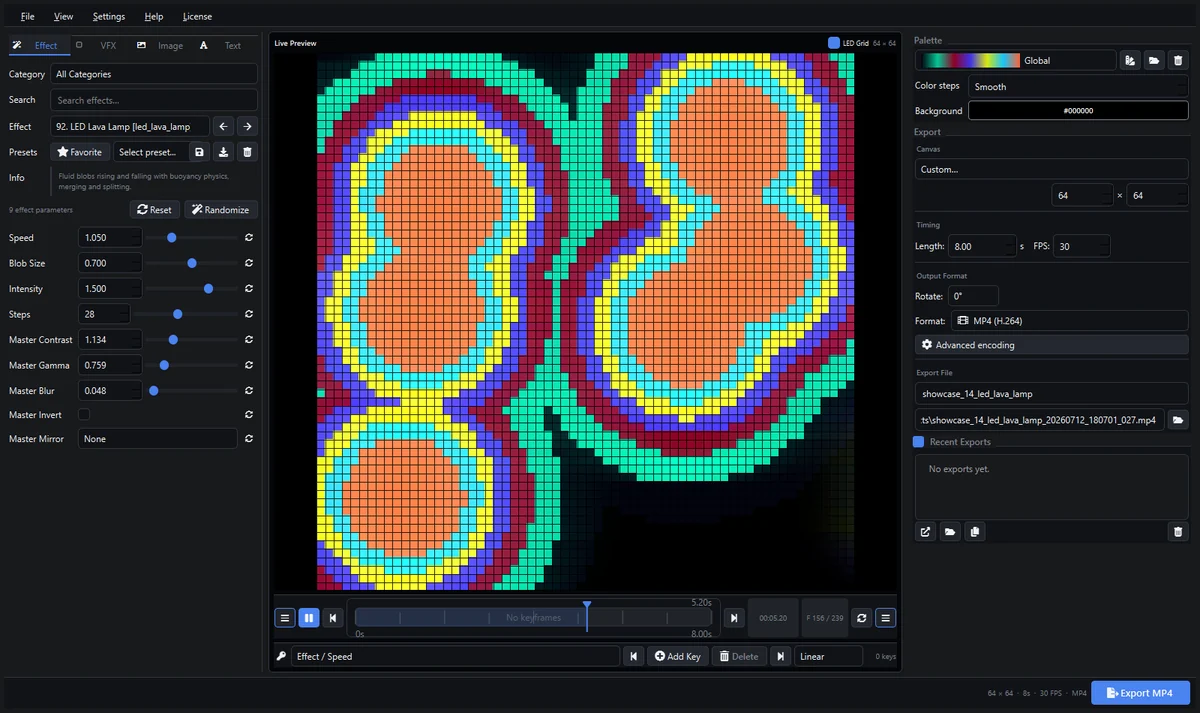
Task: Clear recent exports with trash icon
Action: coord(1178,532)
